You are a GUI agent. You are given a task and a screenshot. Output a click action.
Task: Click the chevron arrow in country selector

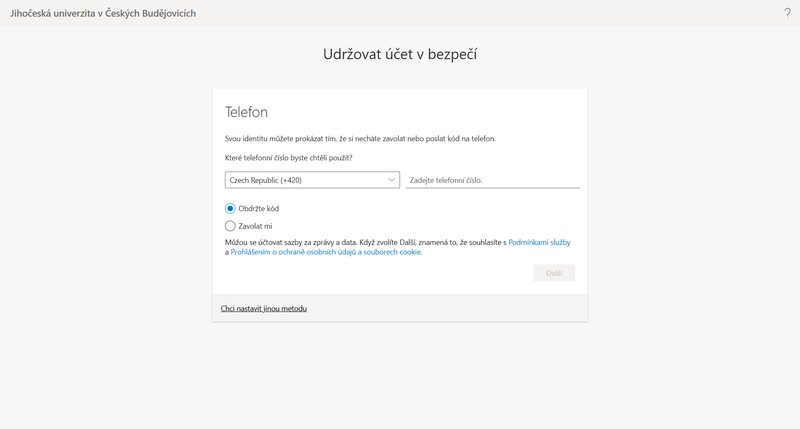point(391,180)
